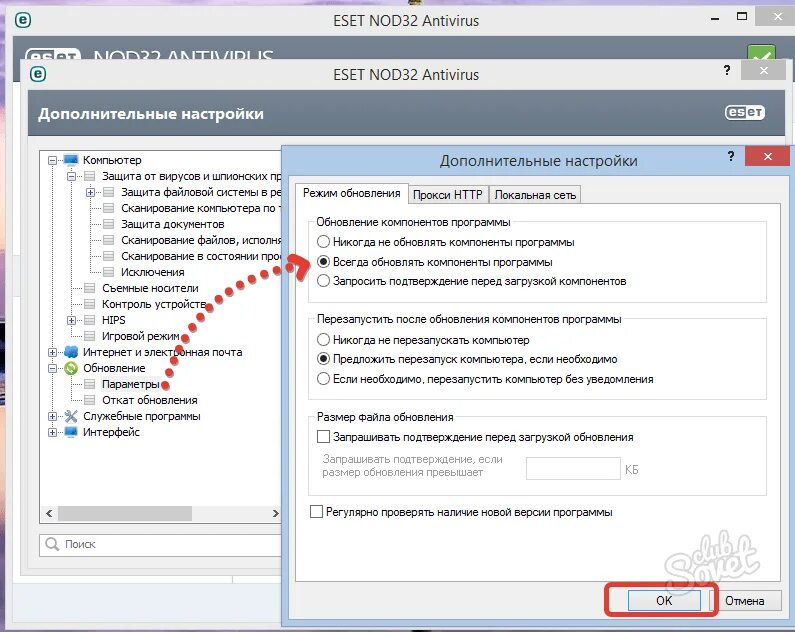Switch to the Прокси HTTP tab
Image resolution: width=795 pixels, height=632 pixels.
click(x=448, y=195)
